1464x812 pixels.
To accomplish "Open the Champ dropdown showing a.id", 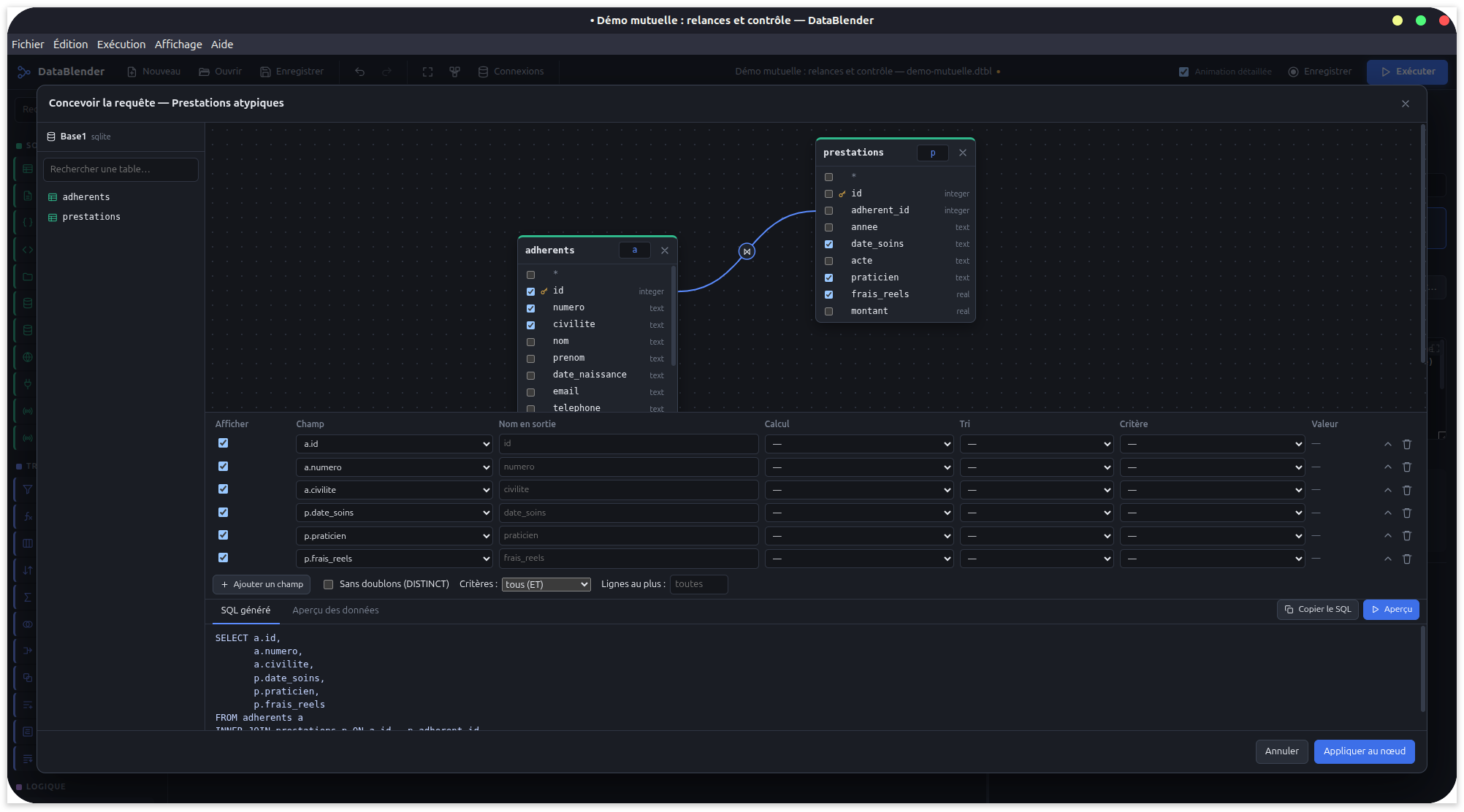I will point(394,444).
